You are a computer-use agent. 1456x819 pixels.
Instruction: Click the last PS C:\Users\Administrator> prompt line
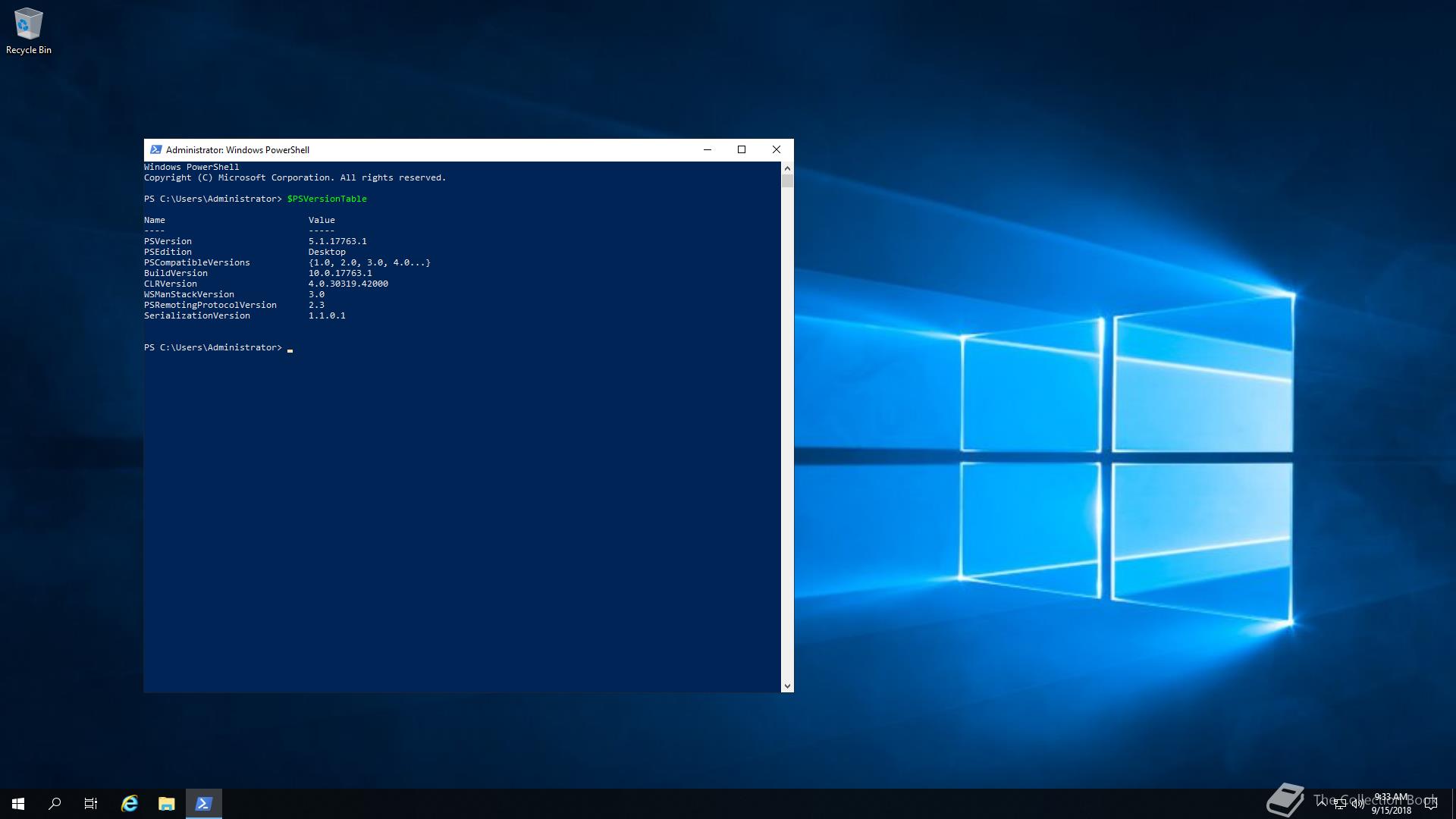tap(213, 347)
